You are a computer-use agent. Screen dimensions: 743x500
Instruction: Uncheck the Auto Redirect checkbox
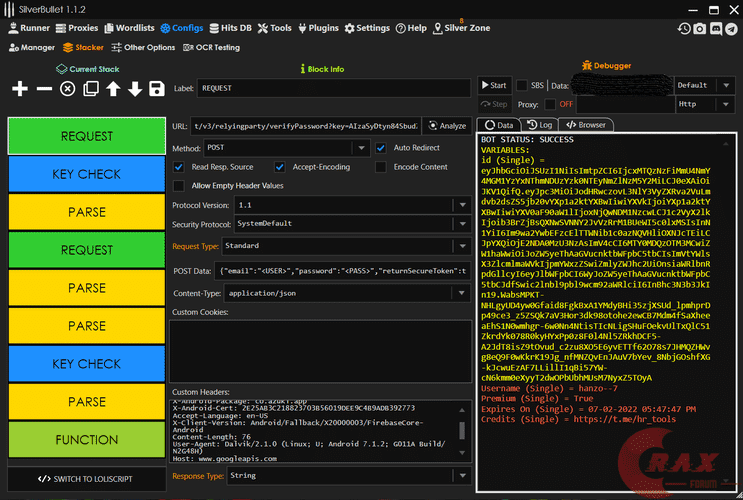click(382, 147)
